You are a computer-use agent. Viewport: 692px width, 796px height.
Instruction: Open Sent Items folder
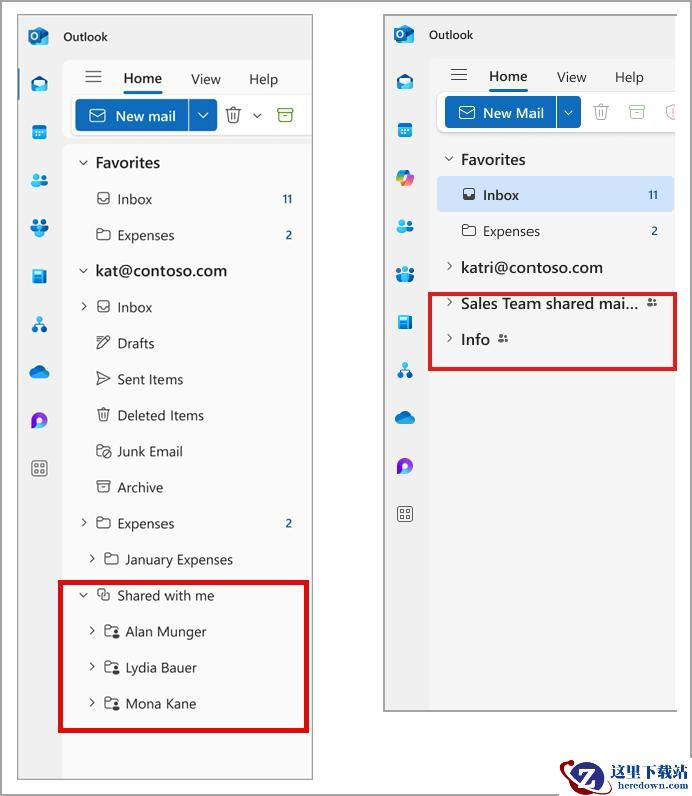point(187,379)
